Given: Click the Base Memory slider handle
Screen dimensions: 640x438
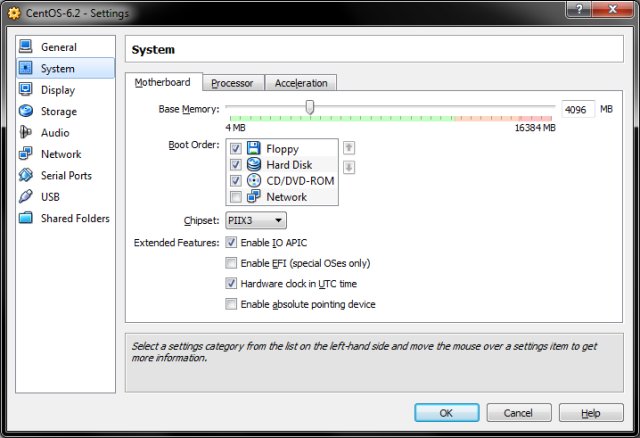Looking at the screenshot, I should (310, 107).
